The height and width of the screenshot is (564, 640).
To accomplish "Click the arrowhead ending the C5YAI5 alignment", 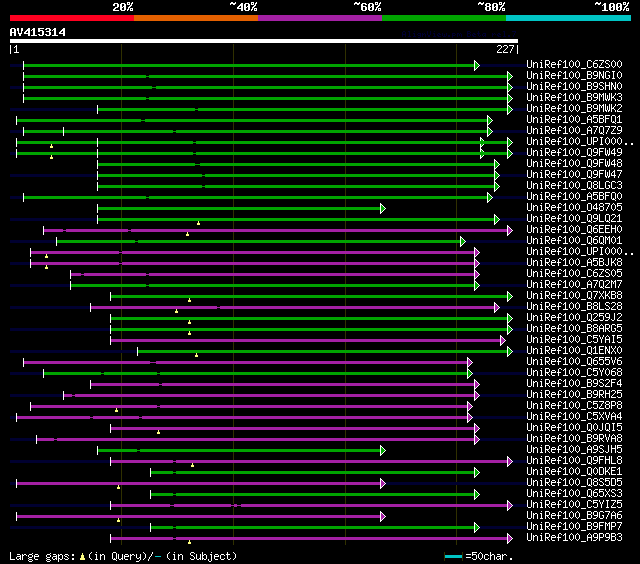I will [x=503, y=340].
